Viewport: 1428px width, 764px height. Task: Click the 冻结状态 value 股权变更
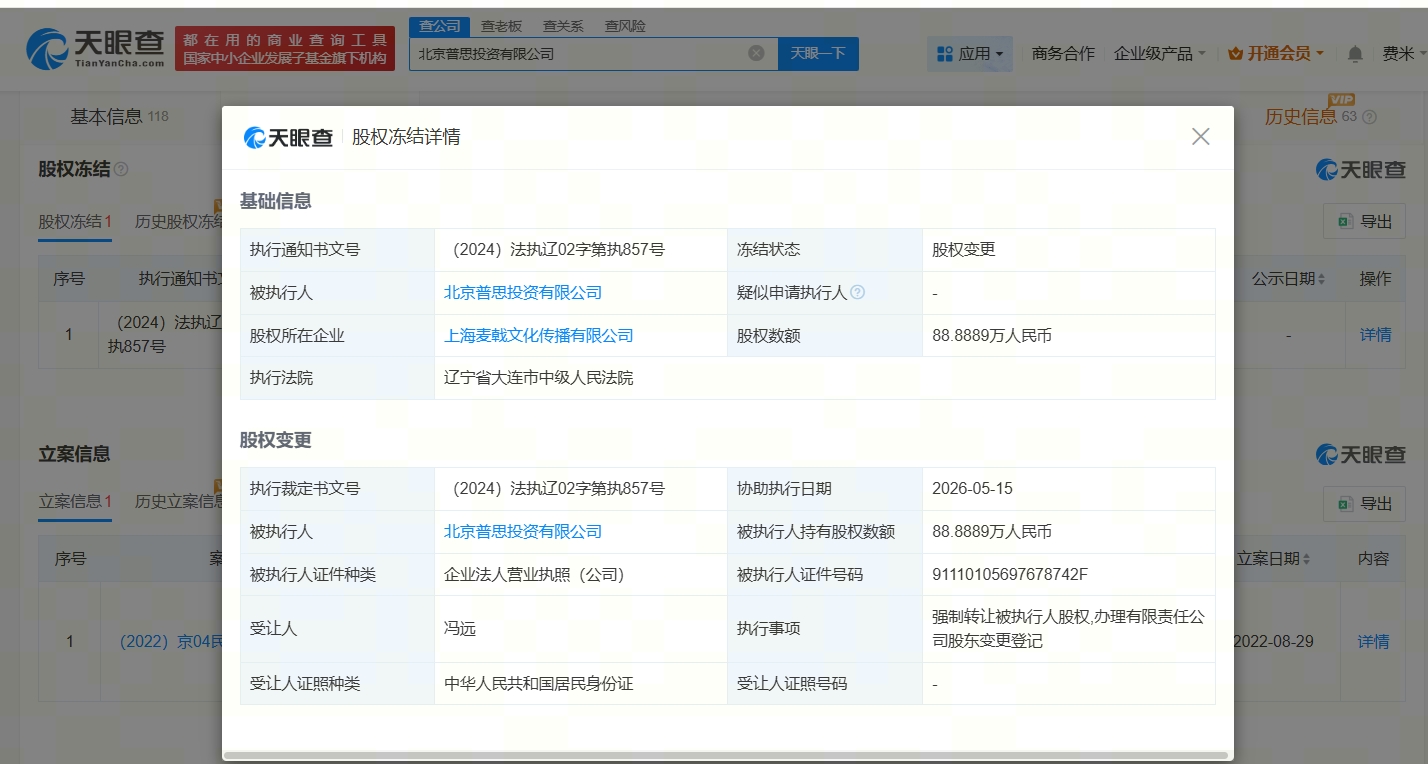point(964,249)
